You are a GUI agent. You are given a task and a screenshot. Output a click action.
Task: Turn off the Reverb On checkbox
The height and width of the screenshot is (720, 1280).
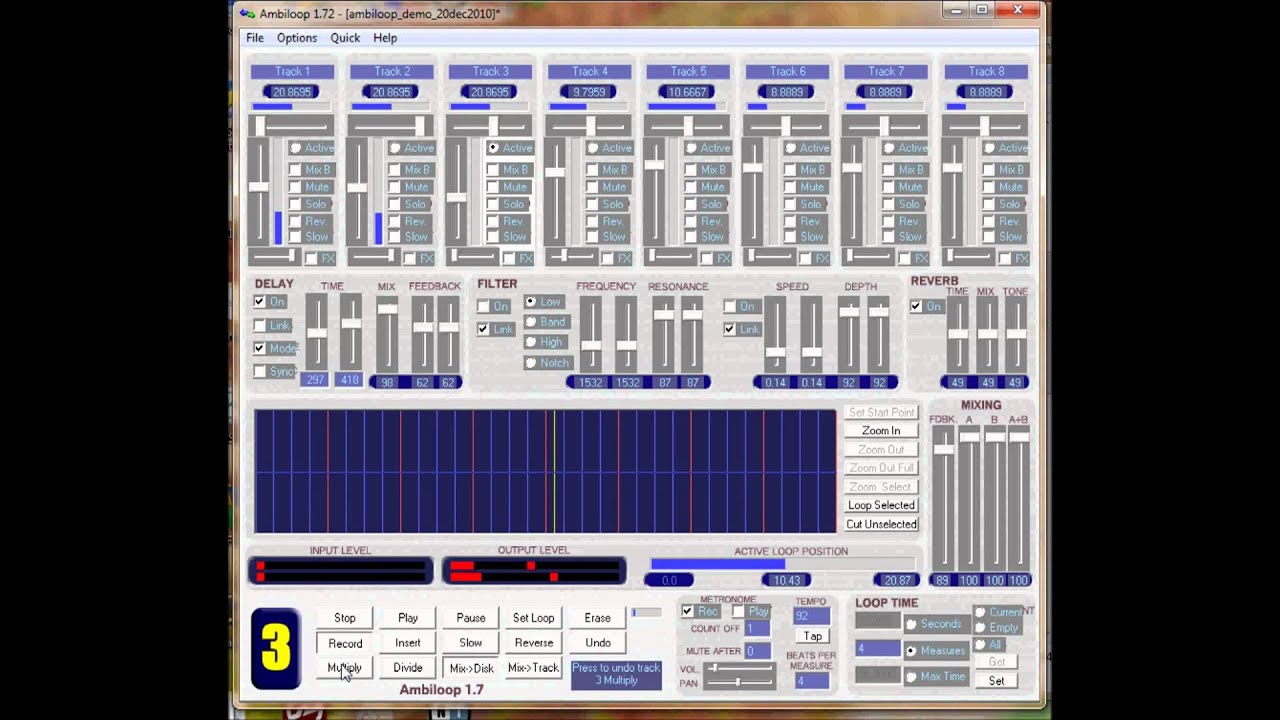916,306
